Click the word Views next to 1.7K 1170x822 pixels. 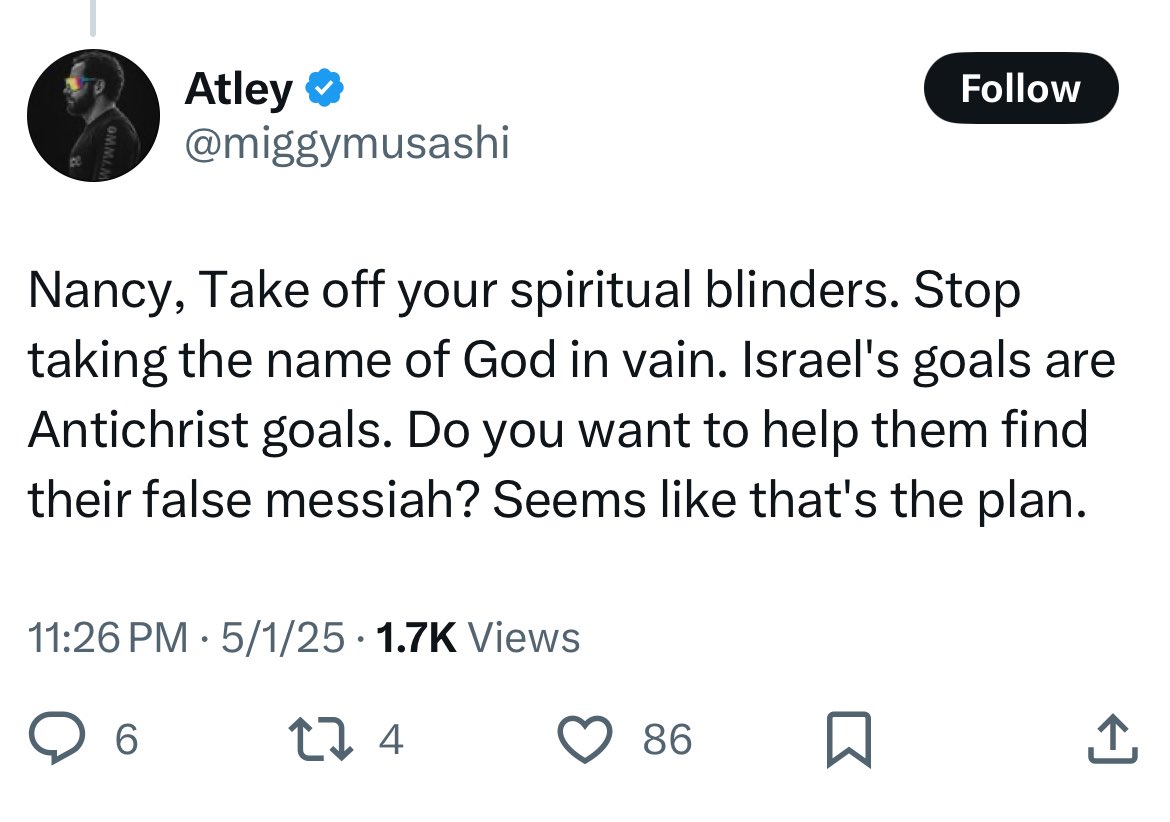523,637
